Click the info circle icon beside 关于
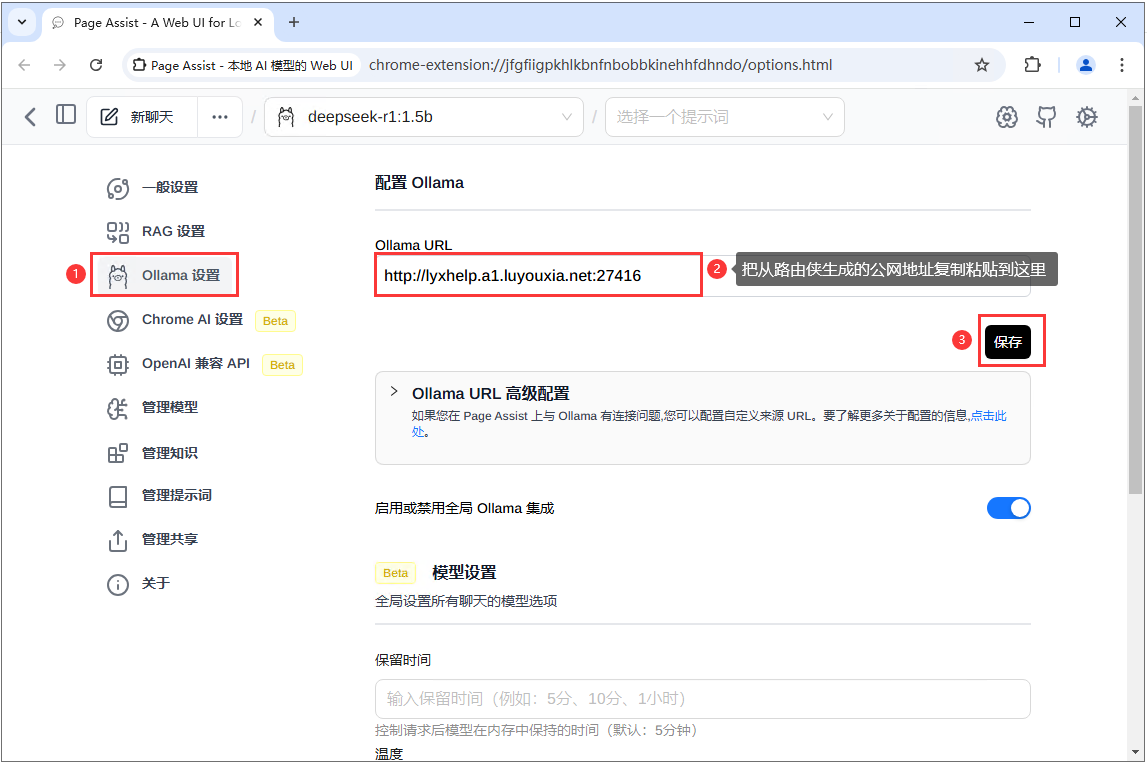The width and height of the screenshot is (1147, 766). click(x=118, y=585)
